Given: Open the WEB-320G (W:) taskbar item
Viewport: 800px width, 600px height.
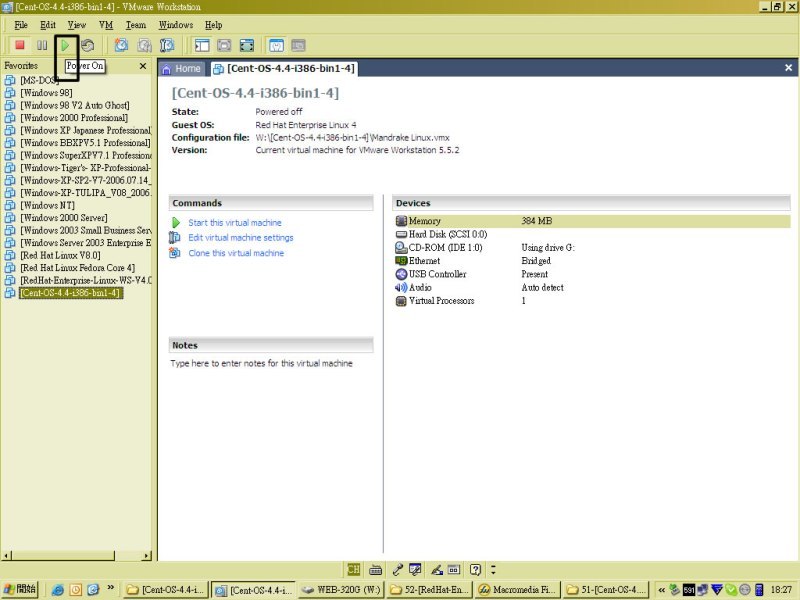Looking at the screenshot, I should pos(341,590).
